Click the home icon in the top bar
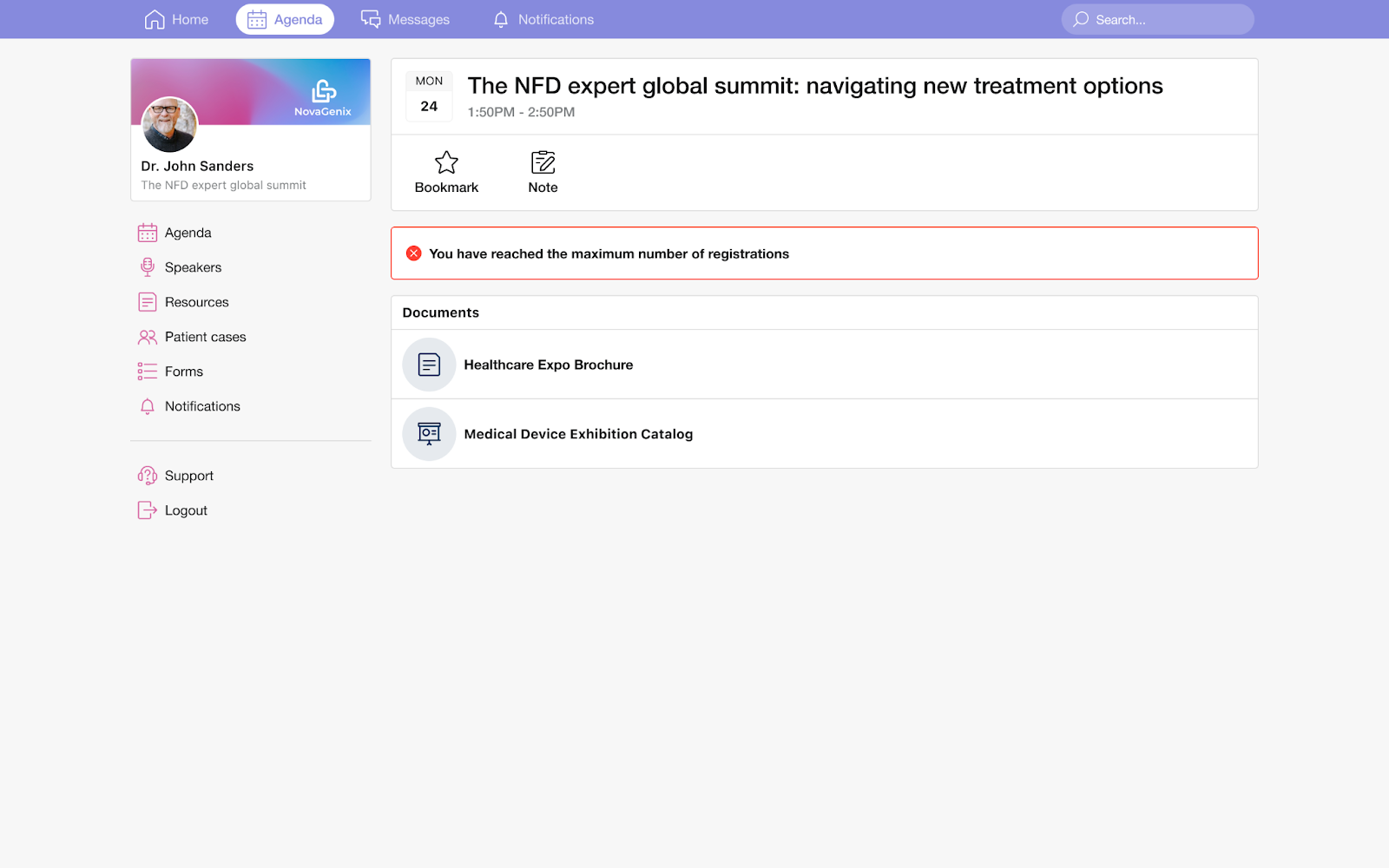 point(155,19)
